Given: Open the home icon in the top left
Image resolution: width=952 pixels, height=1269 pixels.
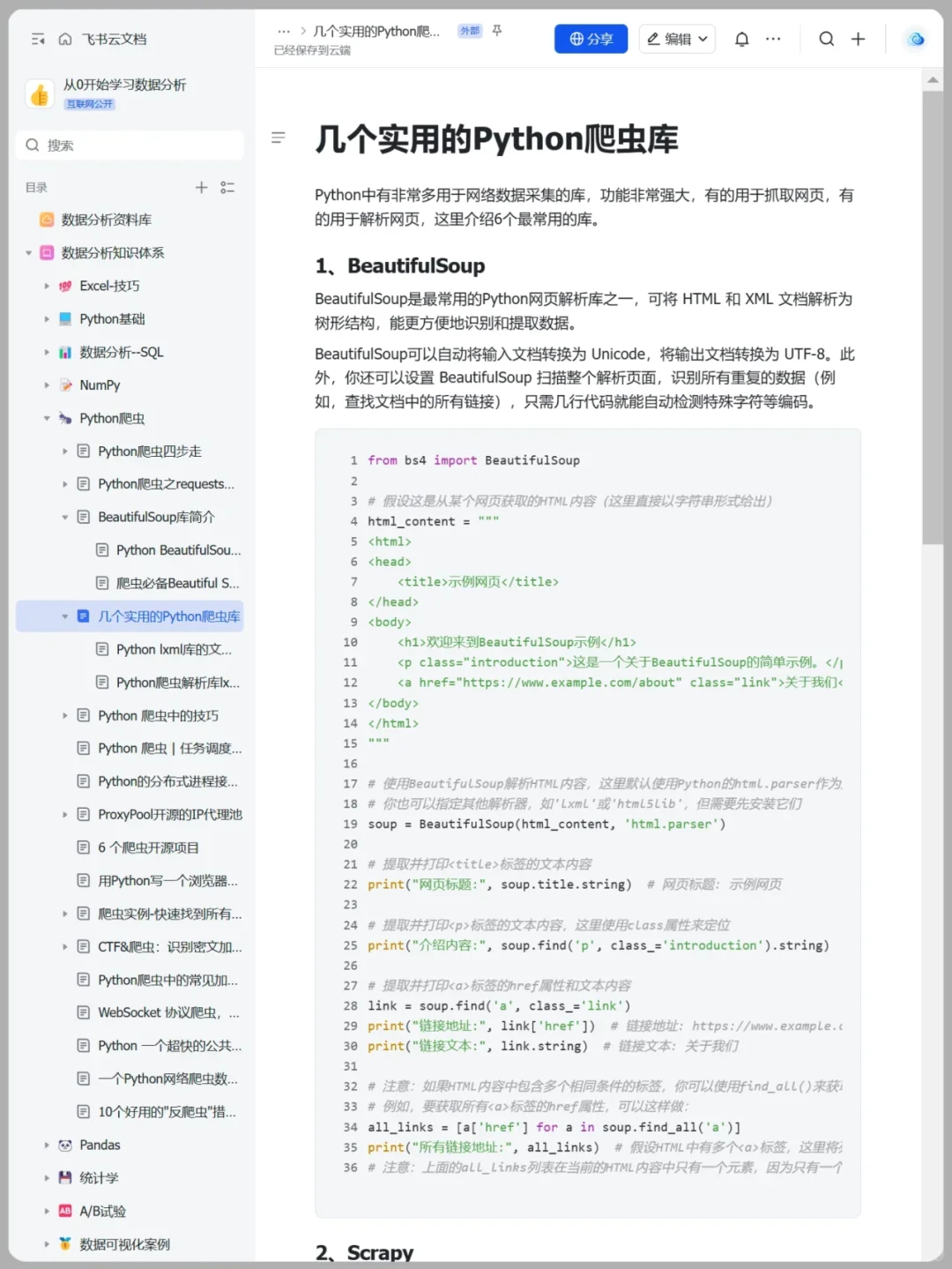Looking at the screenshot, I should pos(65,39).
